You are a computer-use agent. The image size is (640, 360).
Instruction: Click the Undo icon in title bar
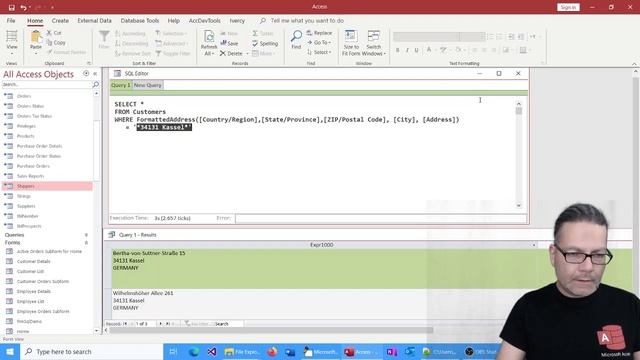coord(24,7)
